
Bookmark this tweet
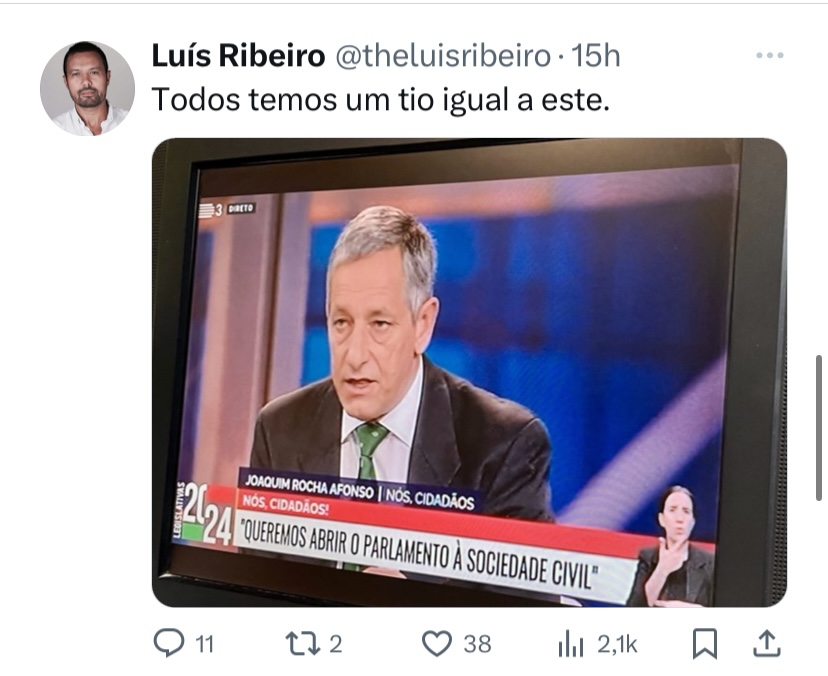coord(704,643)
